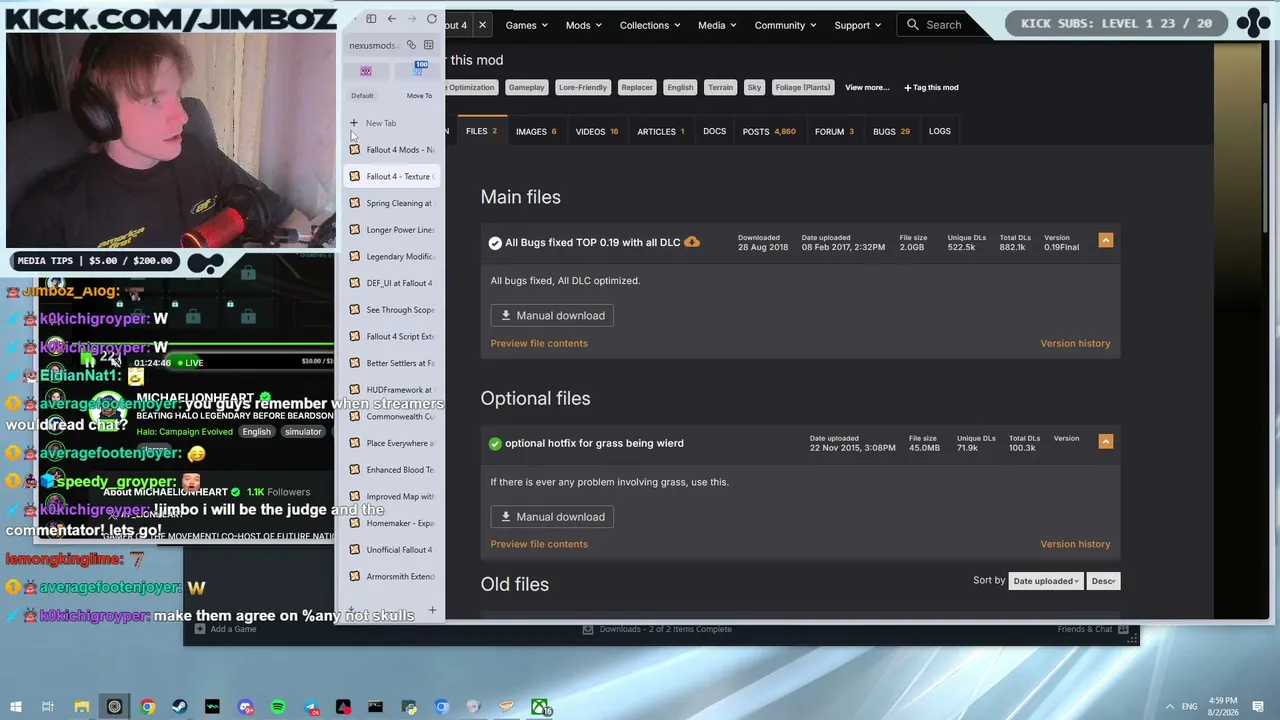Preview file contents of the main file
Screen dimensions: 1280x720
pyautogui.click(x=539, y=343)
